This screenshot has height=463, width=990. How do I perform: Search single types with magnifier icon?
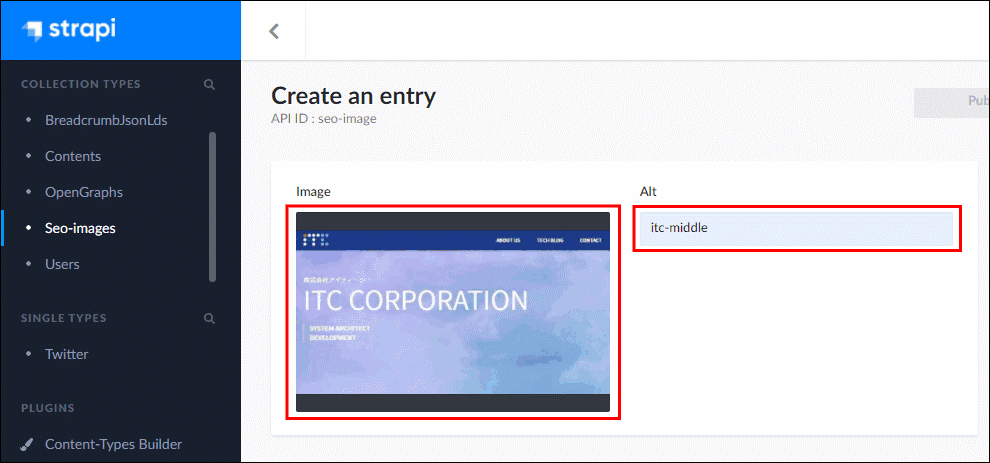210,318
